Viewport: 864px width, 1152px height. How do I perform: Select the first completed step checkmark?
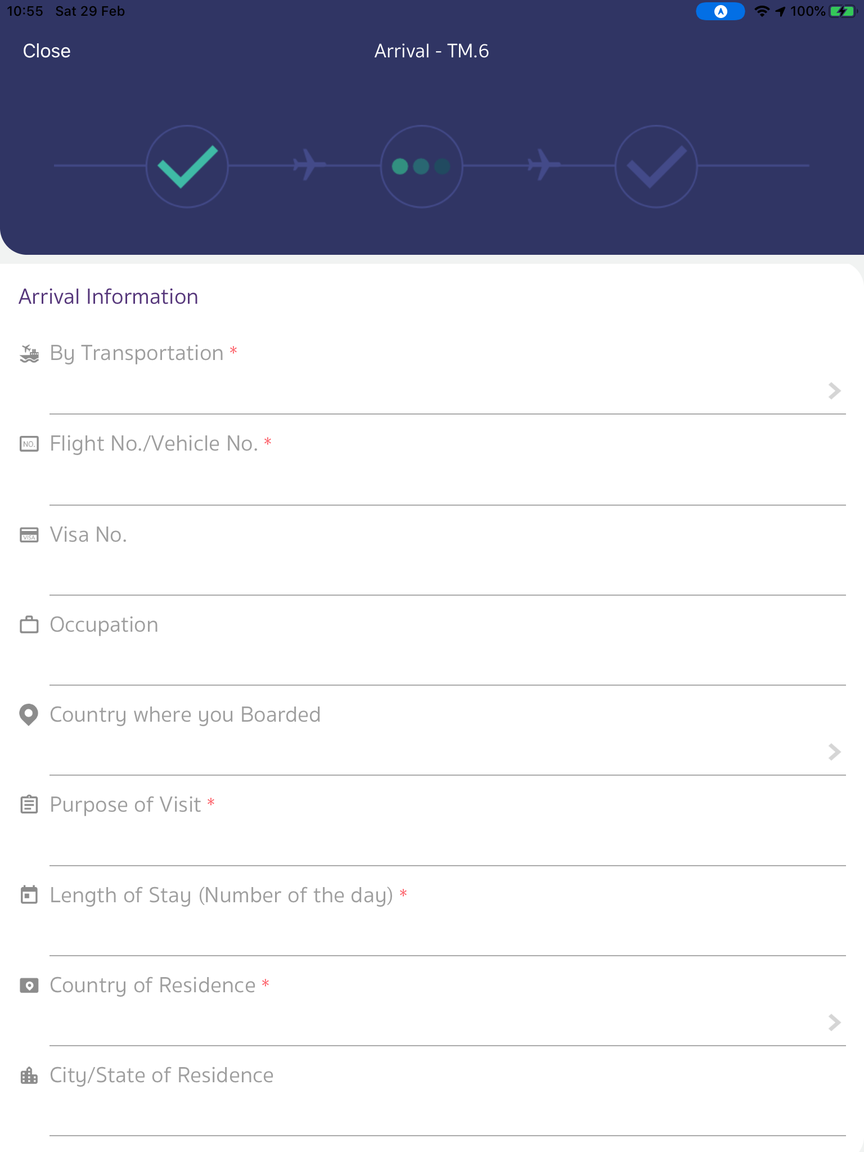(187, 166)
